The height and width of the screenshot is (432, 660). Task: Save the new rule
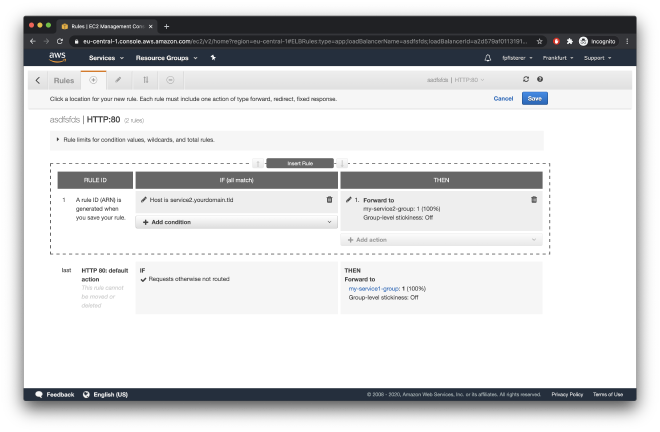(535, 99)
